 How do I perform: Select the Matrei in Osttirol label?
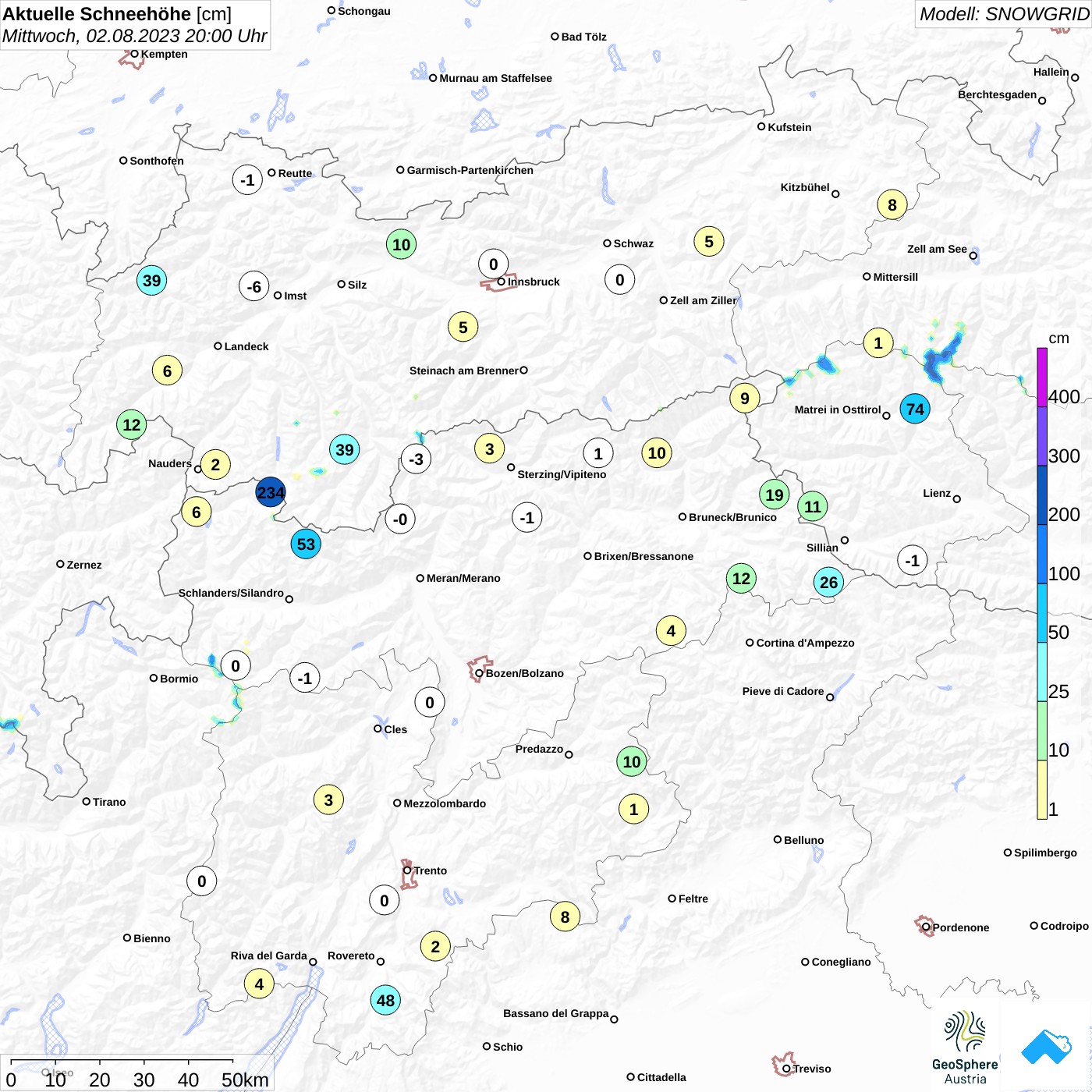pyautogui.click(x=838, y=409)
